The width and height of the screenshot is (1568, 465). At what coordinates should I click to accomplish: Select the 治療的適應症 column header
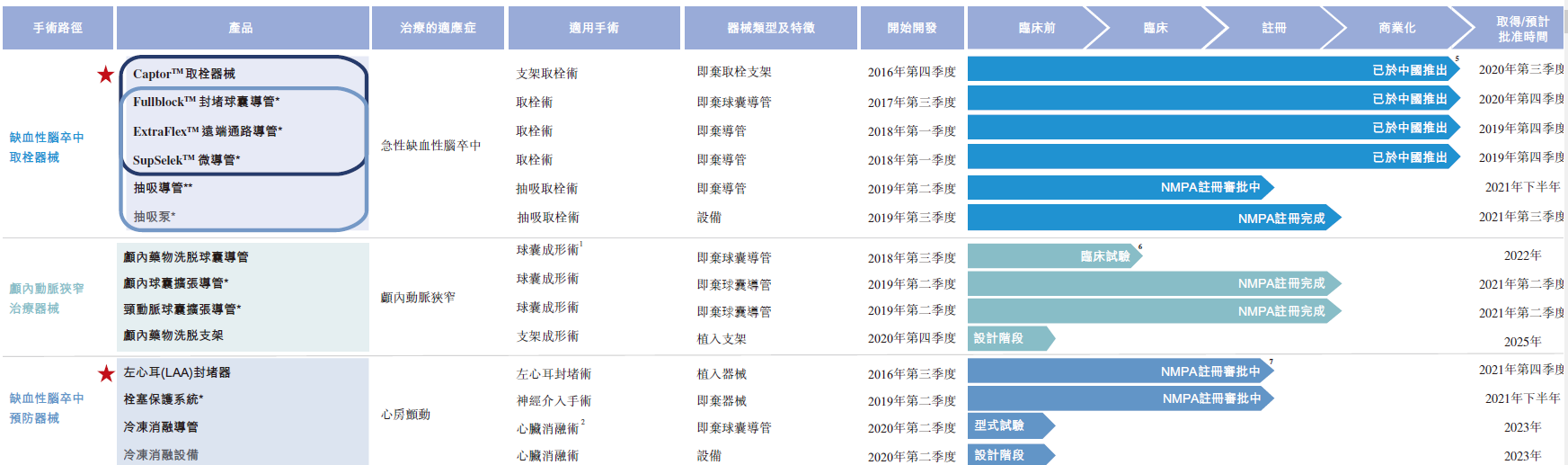point(438,28)
